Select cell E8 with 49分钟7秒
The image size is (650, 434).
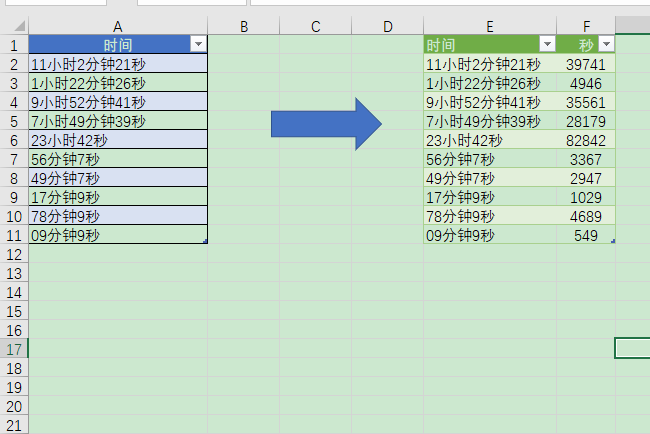(490, 178)
